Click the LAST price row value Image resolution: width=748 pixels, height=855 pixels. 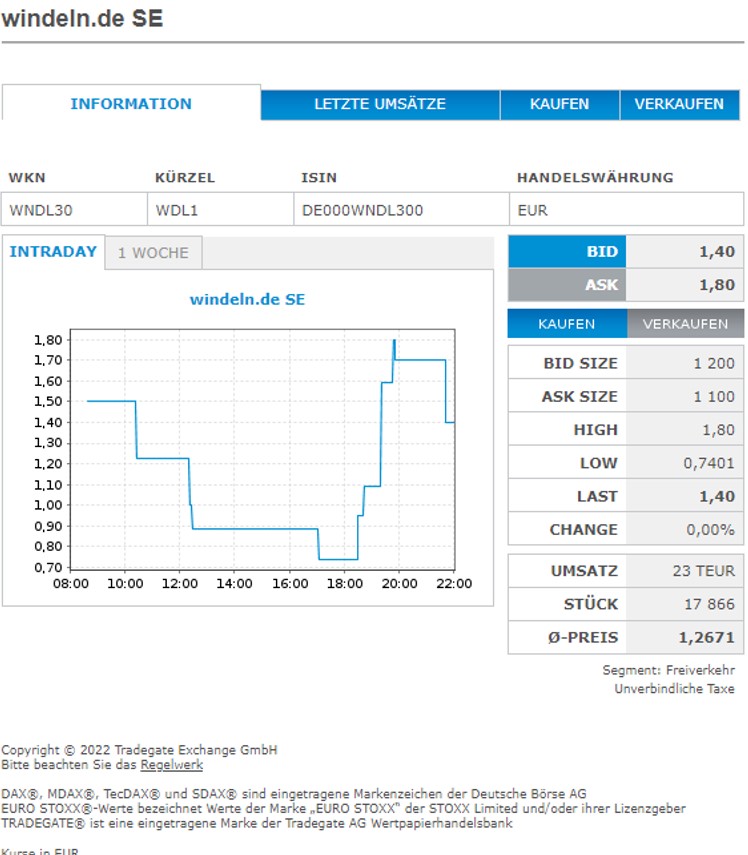pyautogui.click(x=716, y=496)
